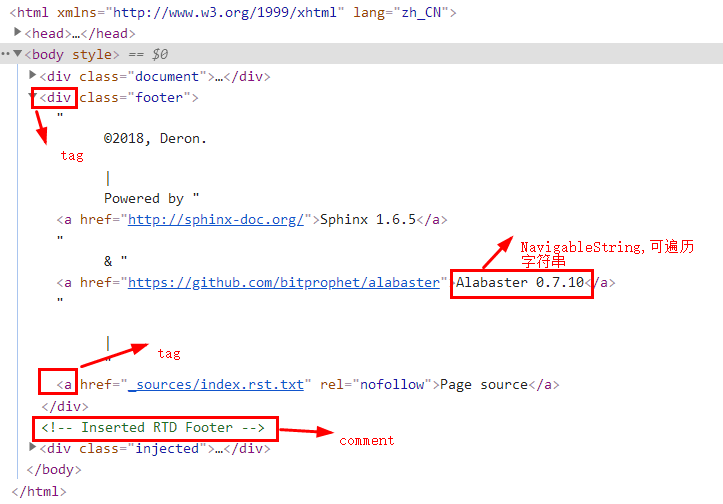Select the closing /div tag of footer
The height and width of the screenshot is (504, 723).
click(x=65, y=406)
